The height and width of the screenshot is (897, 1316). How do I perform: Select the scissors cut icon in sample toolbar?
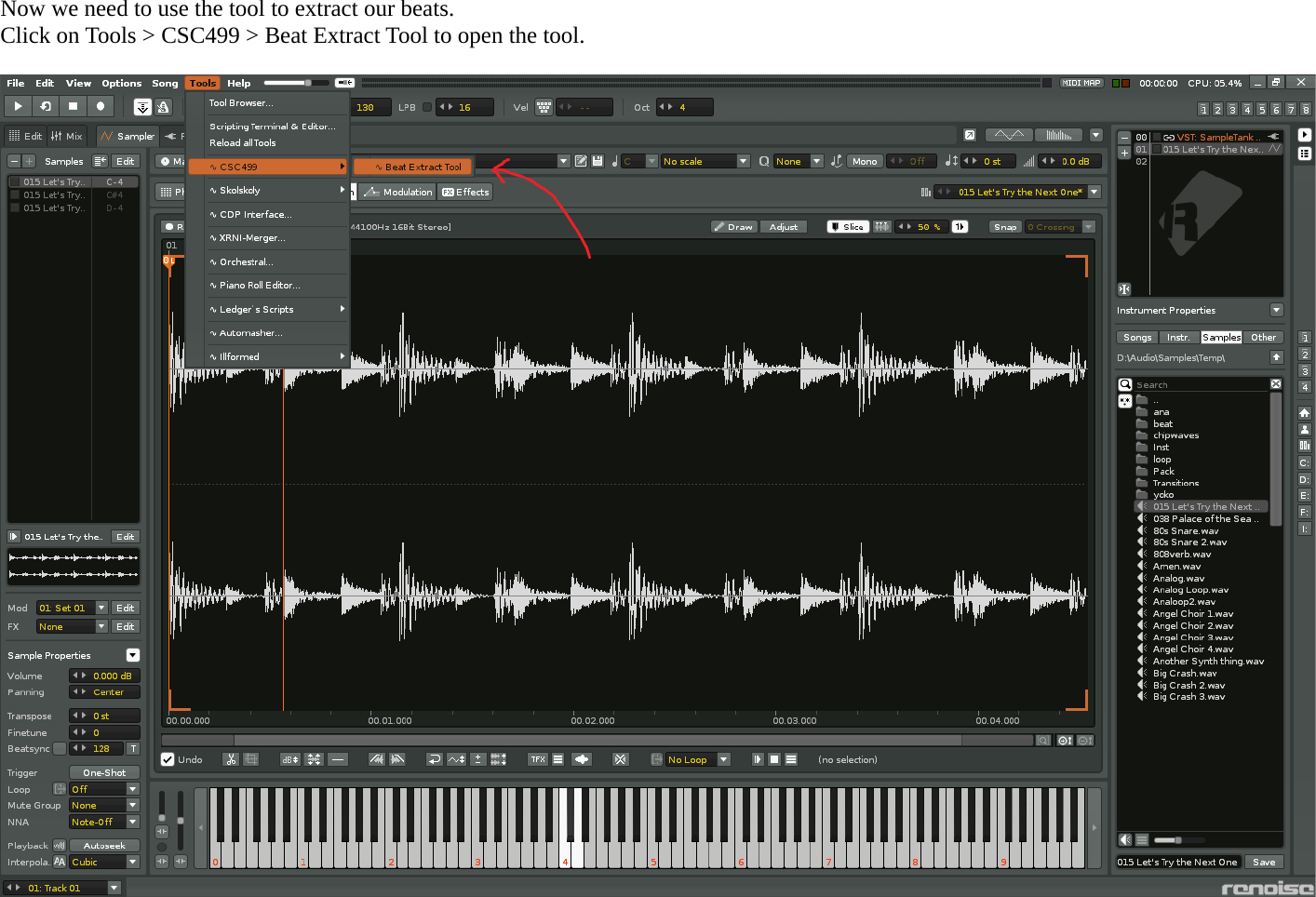tap(230, 759)
